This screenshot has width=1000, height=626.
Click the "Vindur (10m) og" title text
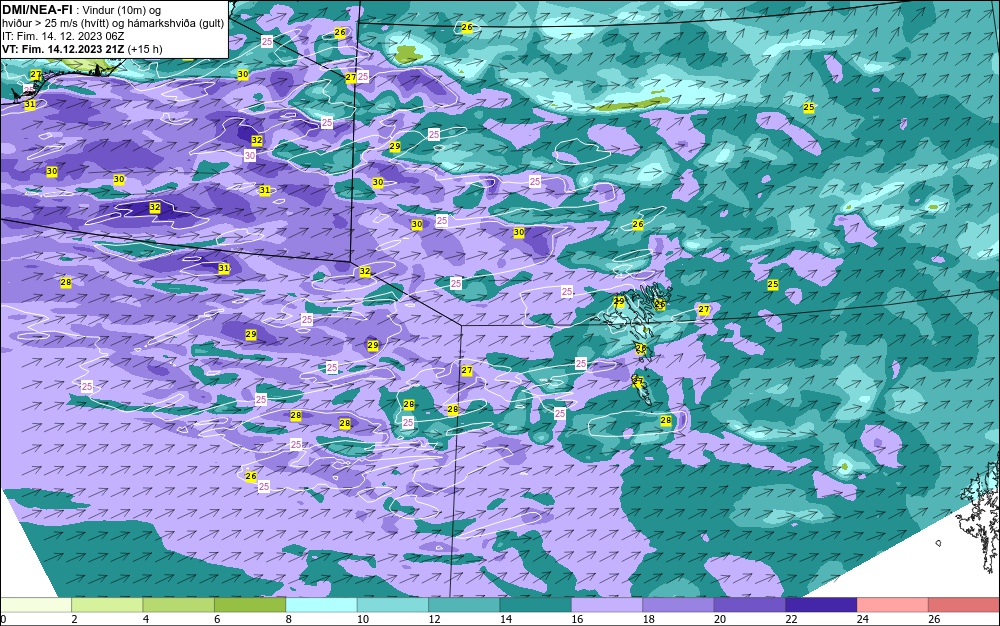click(122, 10)
